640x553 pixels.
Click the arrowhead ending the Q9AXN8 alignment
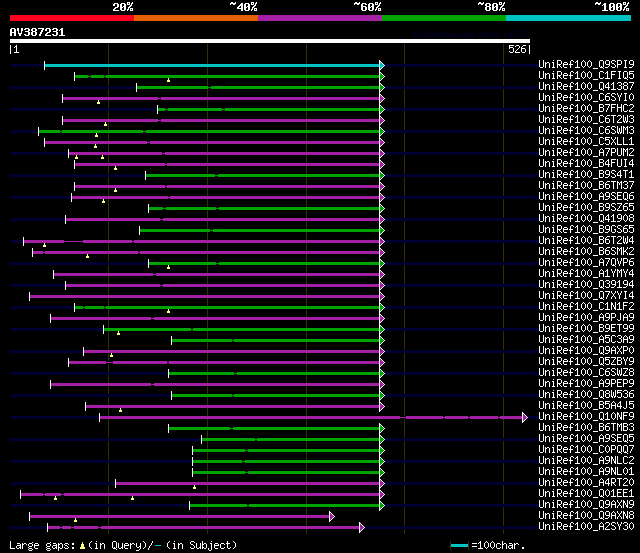332,516
